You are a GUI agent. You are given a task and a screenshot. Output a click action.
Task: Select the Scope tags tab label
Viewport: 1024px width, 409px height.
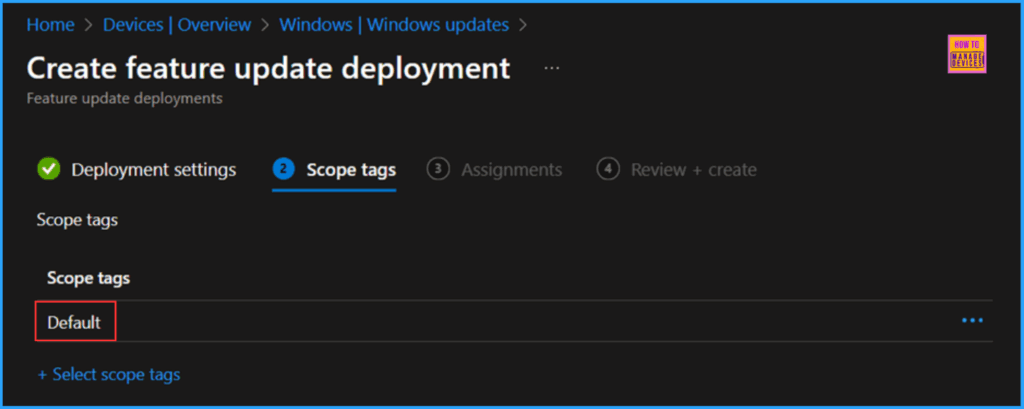click(x=351, y=170)
